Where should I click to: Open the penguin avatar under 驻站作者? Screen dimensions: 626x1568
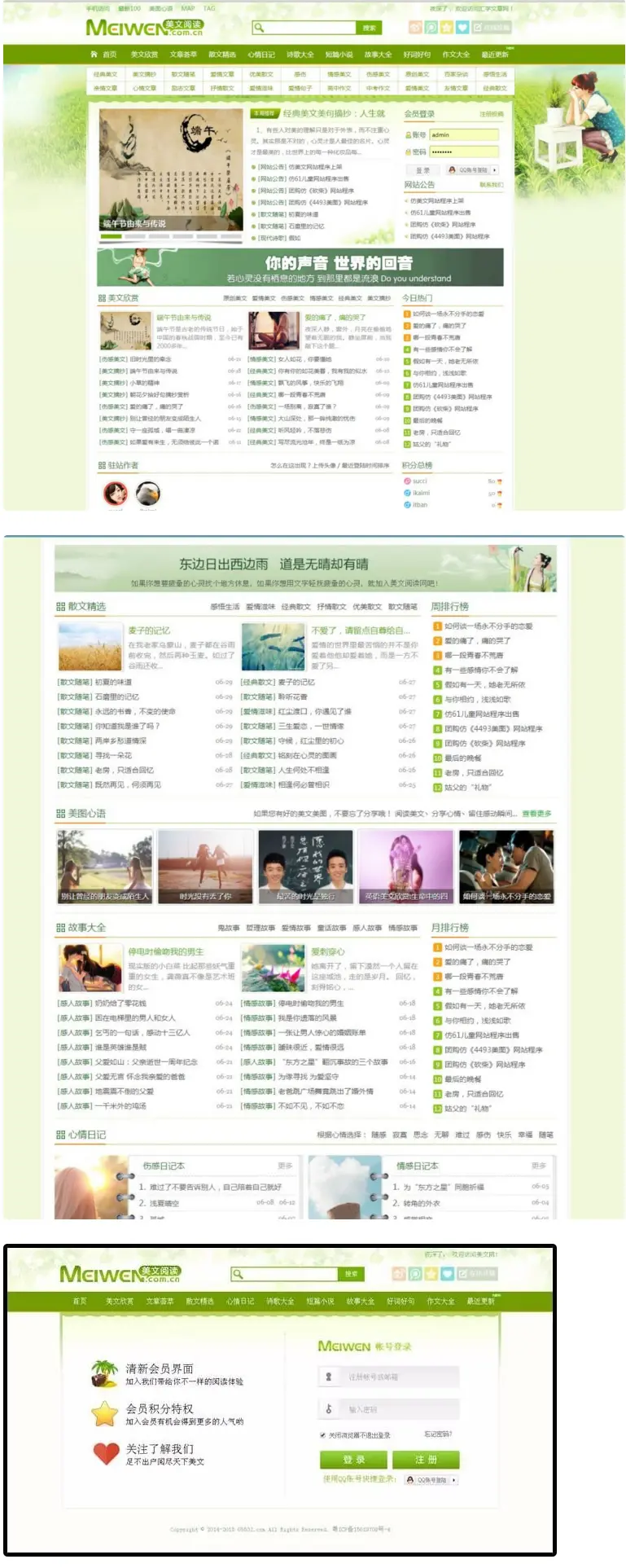pos(147,493)
